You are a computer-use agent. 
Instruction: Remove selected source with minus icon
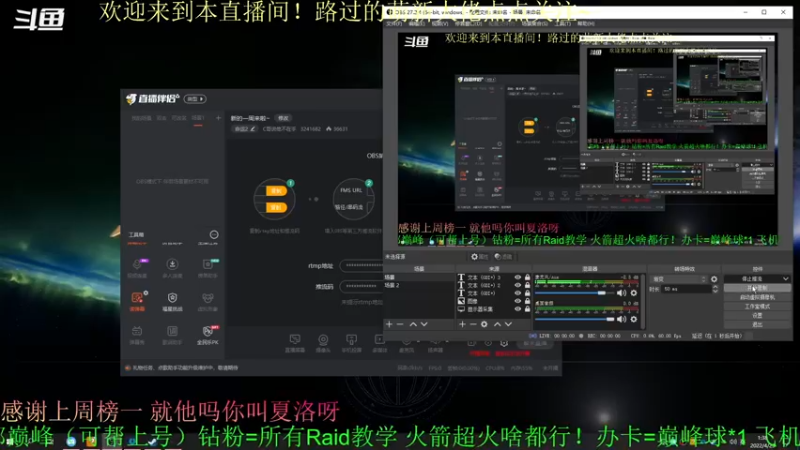pyautogui.click(x=473, y=324)
